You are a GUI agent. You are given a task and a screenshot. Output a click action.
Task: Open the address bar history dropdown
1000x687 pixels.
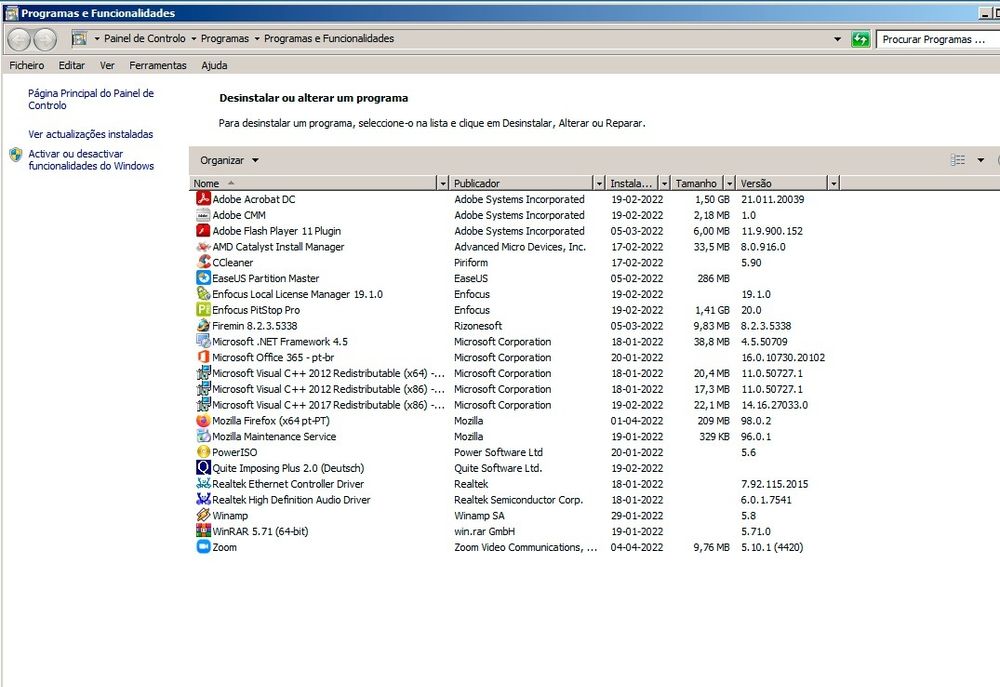coord(837,40)
